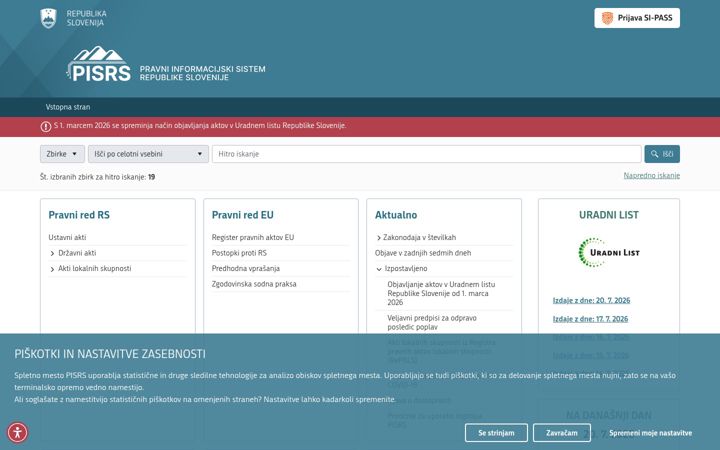Viewport: 720px width, 450px height.
Task: Open the Vstopna stran menu item
Action: [x=68, y=107]
